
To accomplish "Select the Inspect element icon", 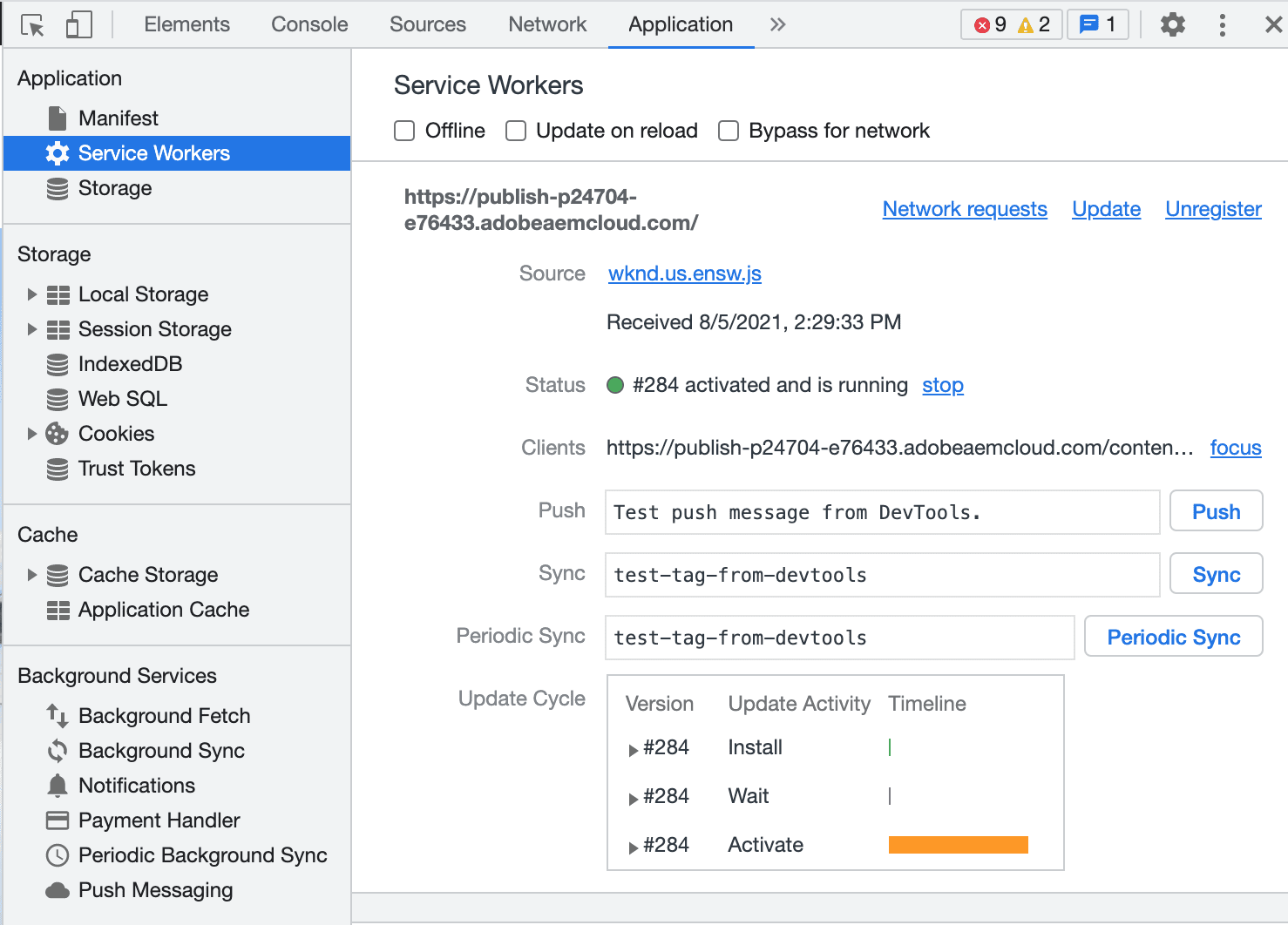I will (x=31, y=24).
